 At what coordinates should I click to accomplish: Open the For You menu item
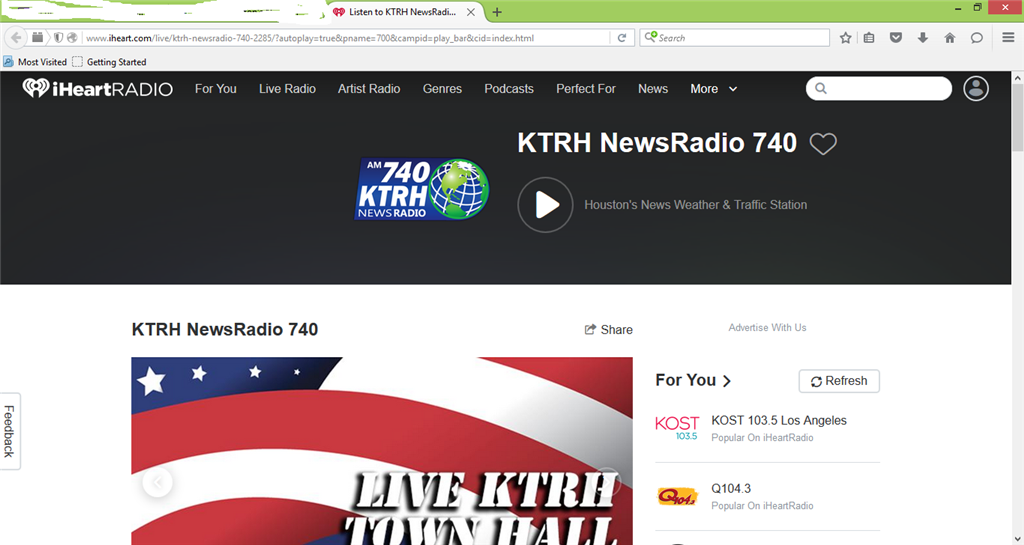pos(216,89)
